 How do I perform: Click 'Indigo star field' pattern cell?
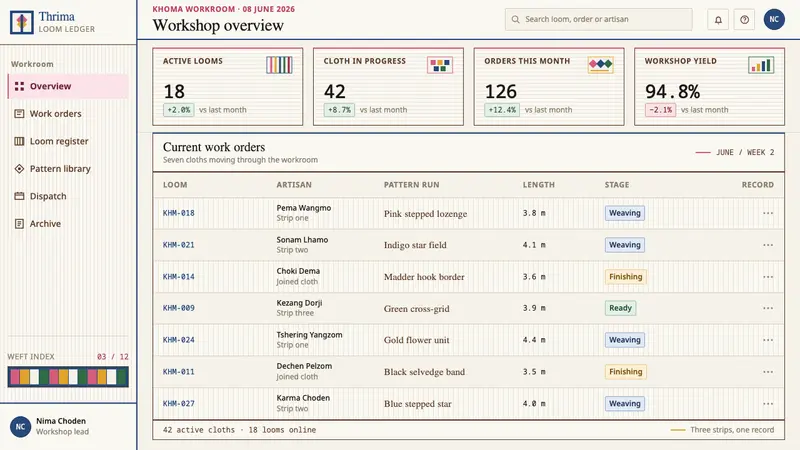(x=415, y=245)
